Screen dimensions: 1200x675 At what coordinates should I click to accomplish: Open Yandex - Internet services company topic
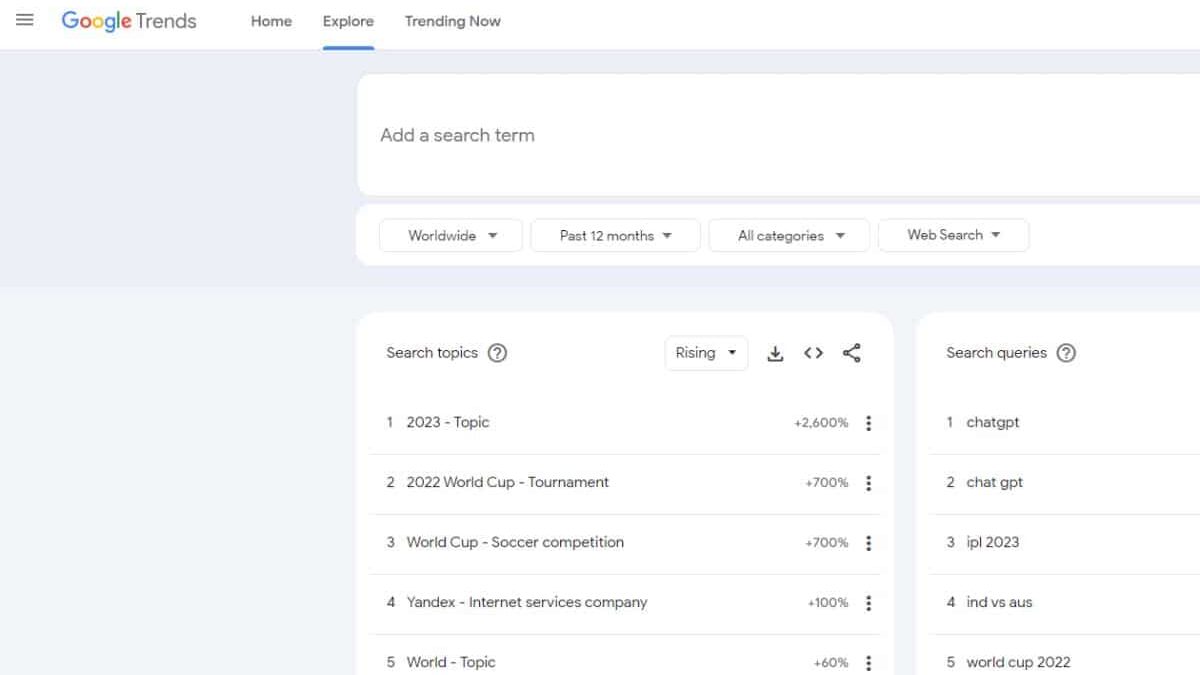click(527, 602)
